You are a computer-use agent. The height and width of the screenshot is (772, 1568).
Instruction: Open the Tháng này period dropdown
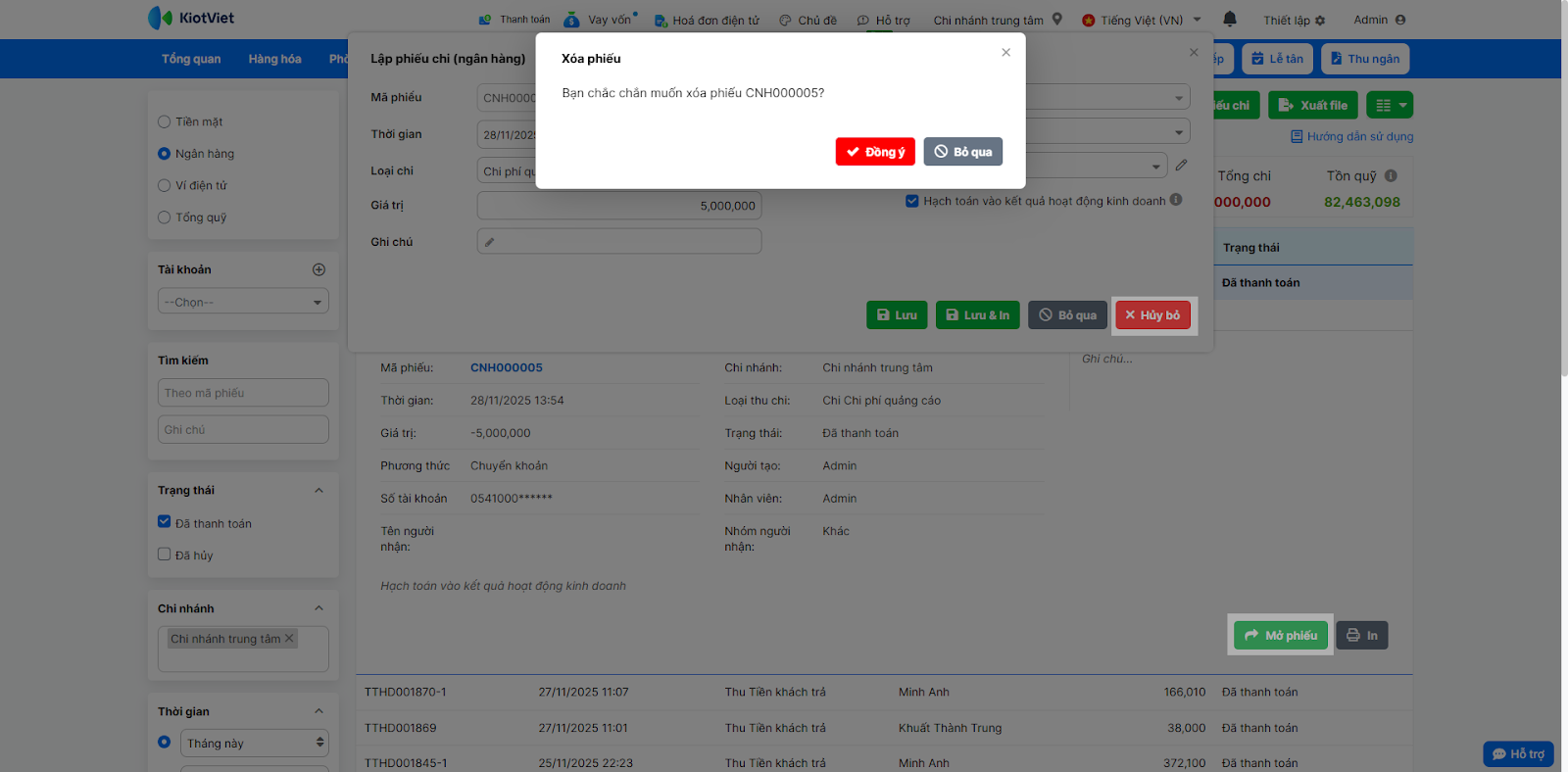[x=255, y=744]
